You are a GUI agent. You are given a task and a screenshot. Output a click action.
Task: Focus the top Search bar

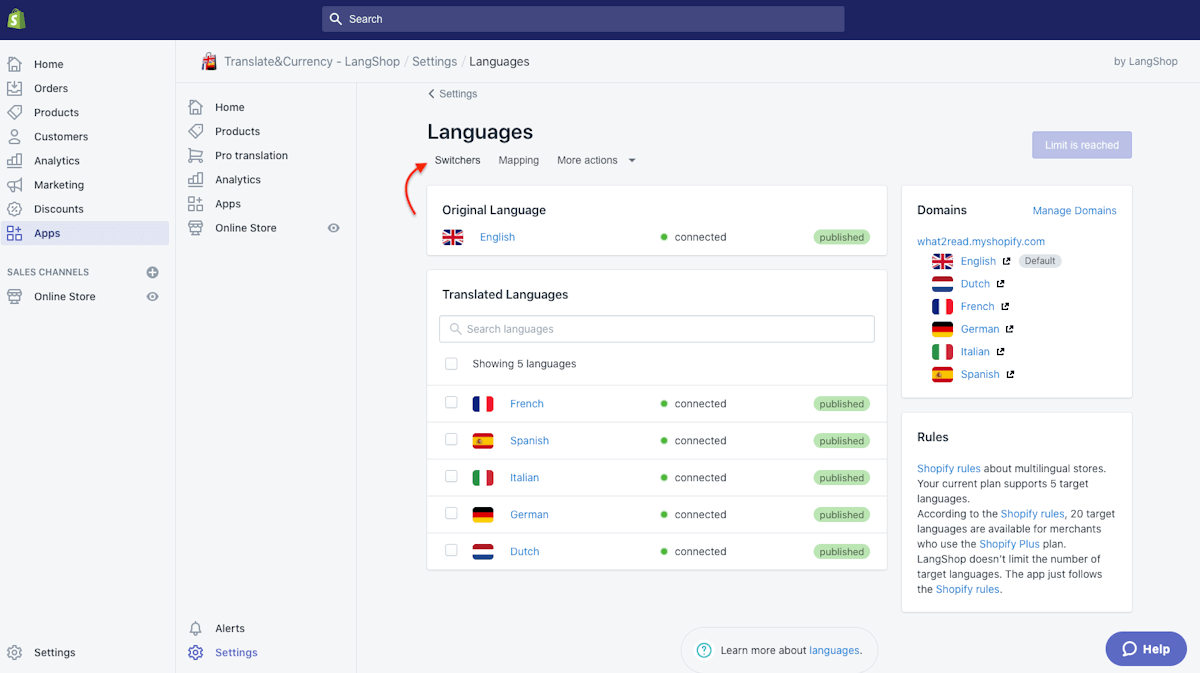(x=583, y=19)
